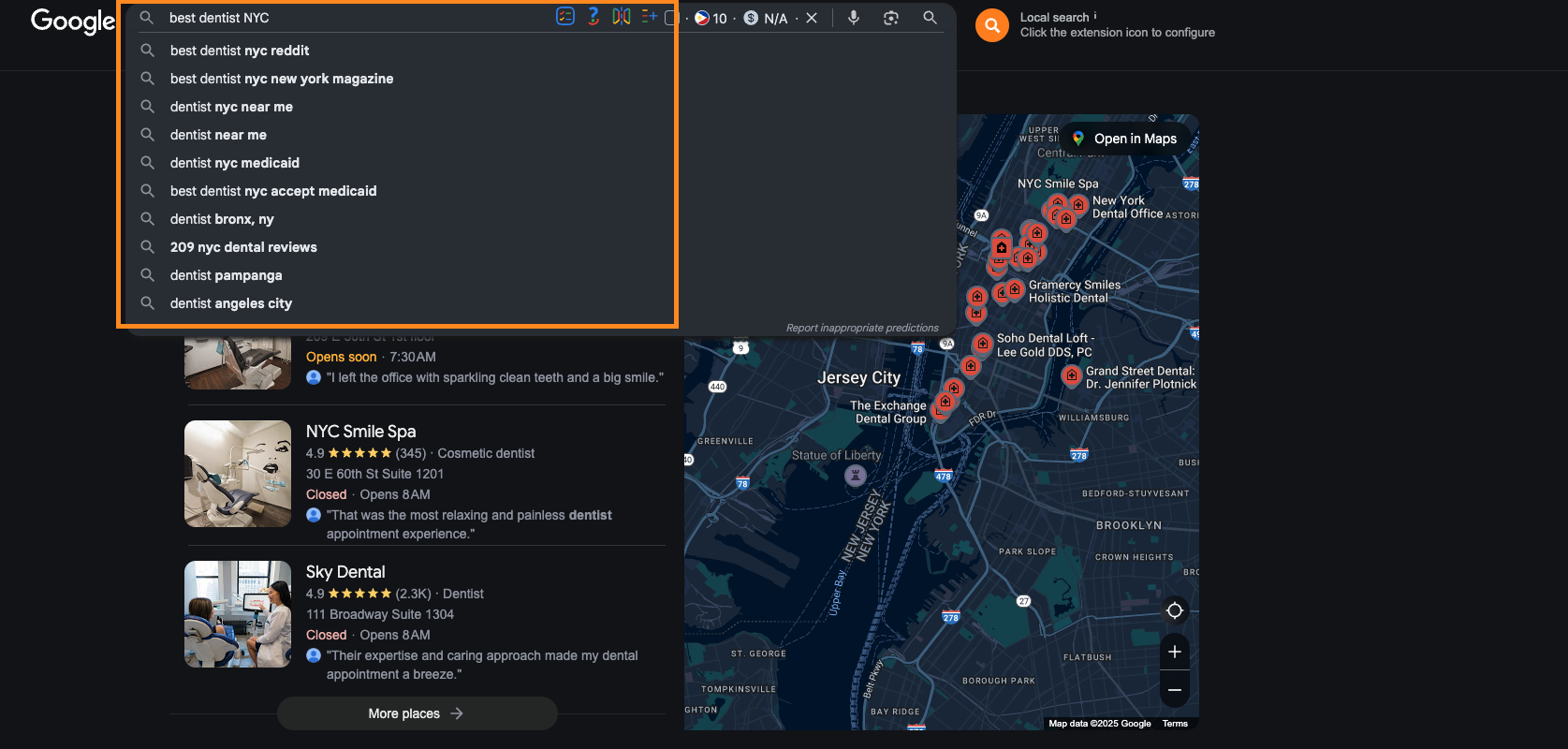Clear the search query with the X button
Image resolution: width=1568 pixels, height=749 pixels.
click(x=812, y=18)
